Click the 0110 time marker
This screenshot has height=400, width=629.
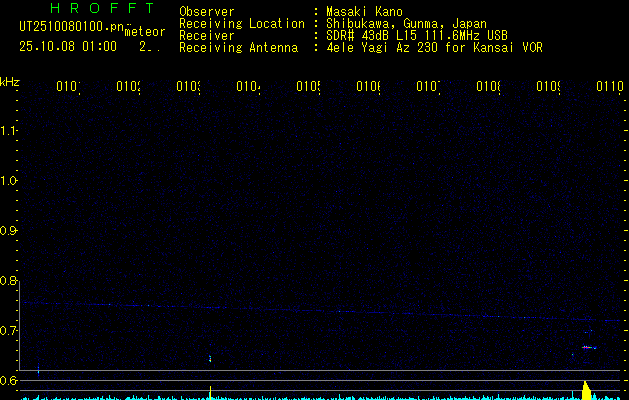(x=609, y=87)
